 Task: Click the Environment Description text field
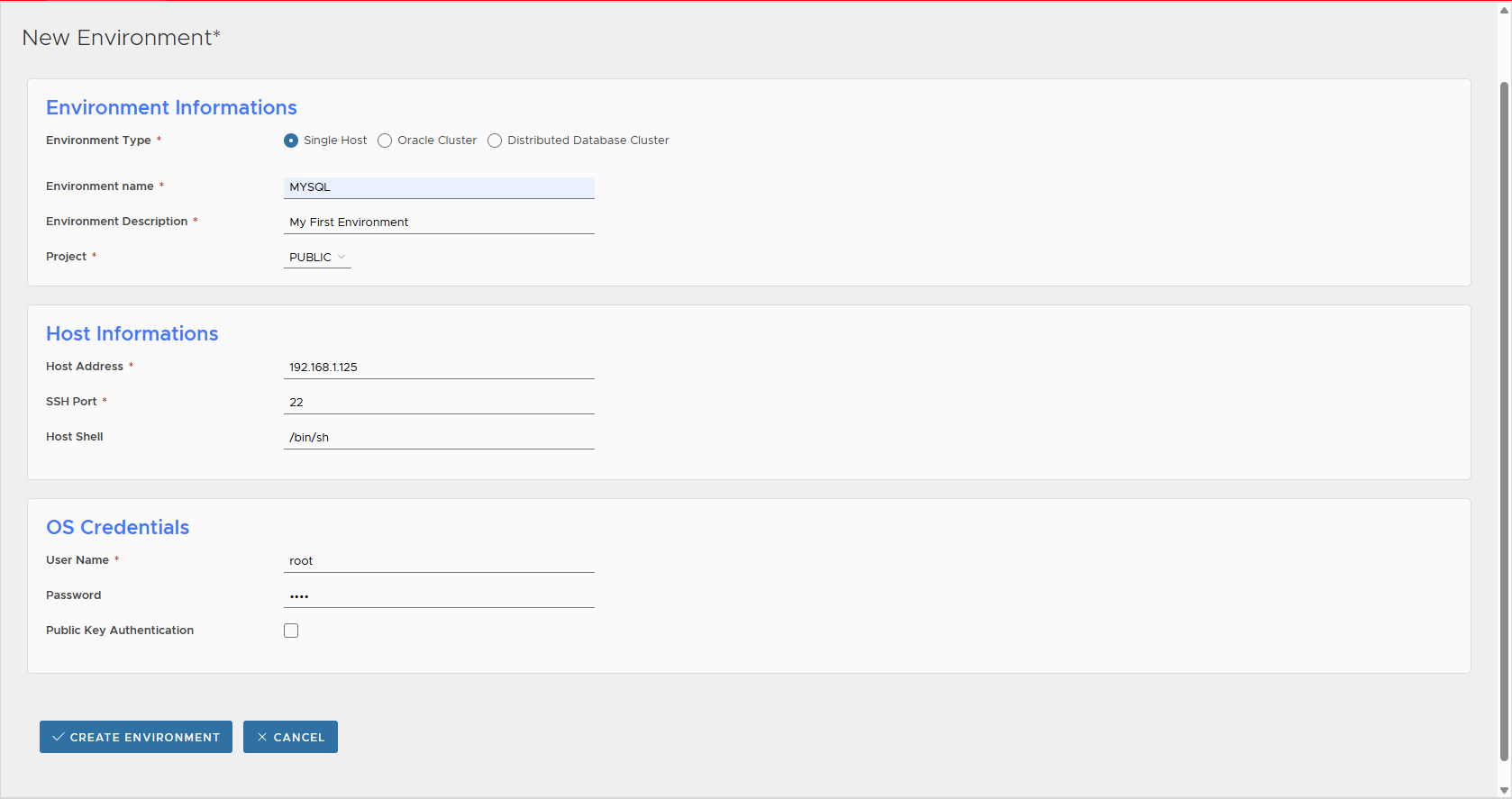coord(439,222)
